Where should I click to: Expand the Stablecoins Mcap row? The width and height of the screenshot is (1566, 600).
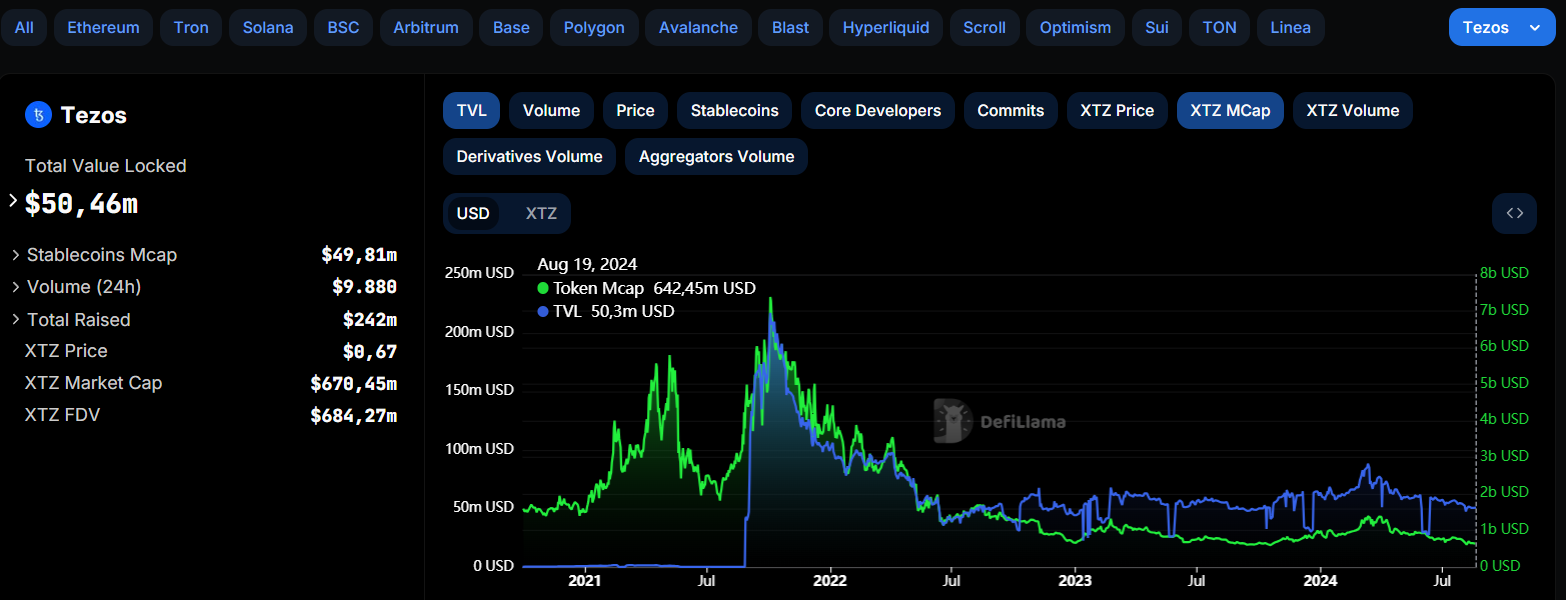[16, 255]
